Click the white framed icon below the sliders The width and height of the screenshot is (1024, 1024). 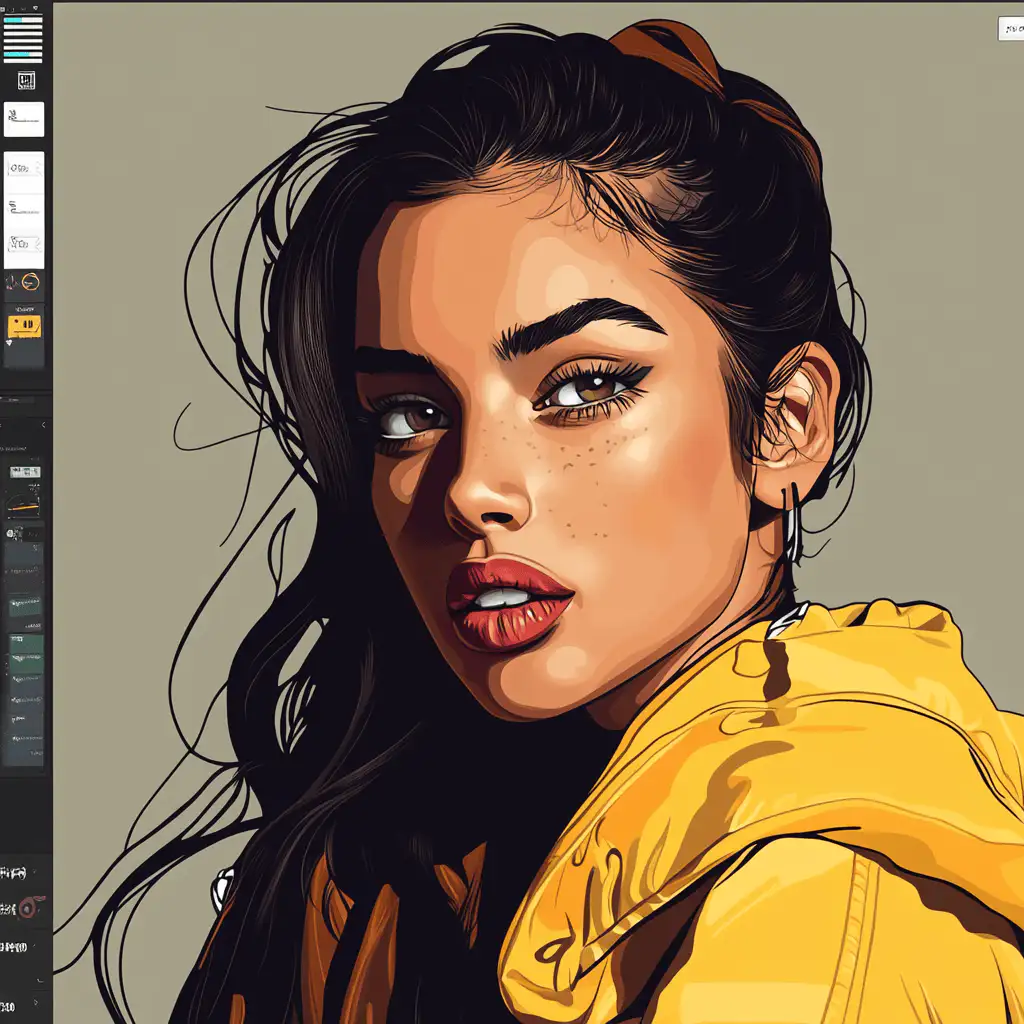[26, 81]
